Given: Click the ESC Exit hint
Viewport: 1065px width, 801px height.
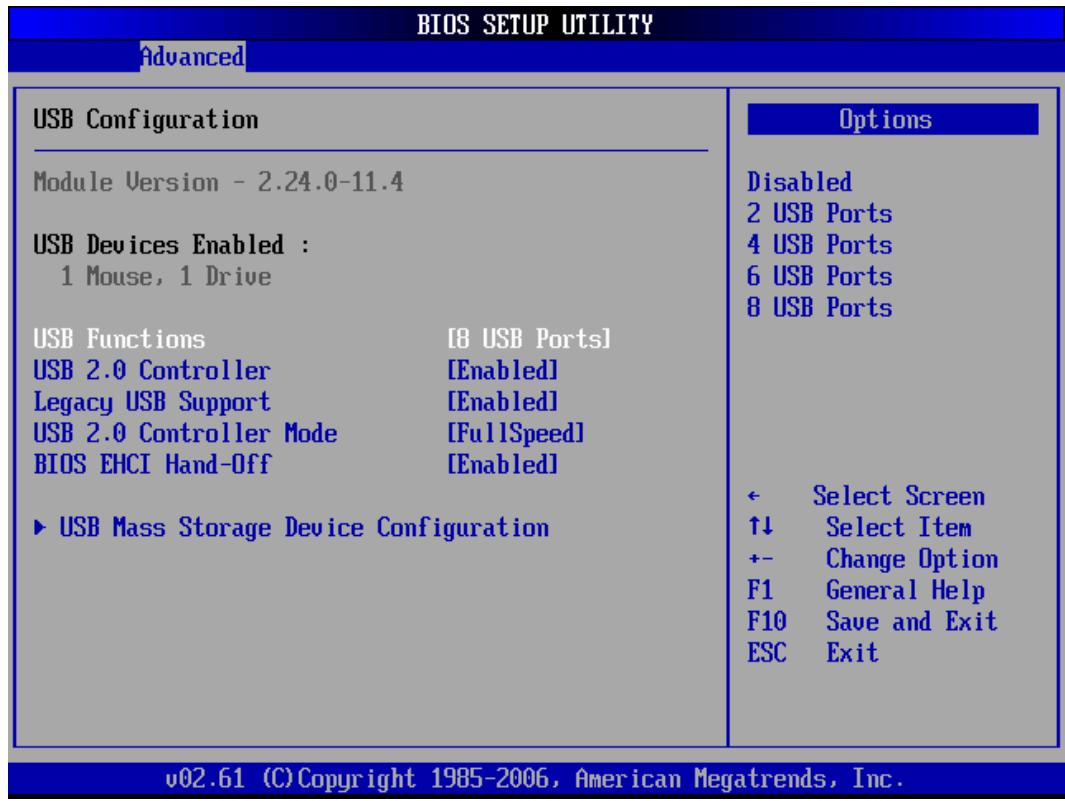Looking at the screenshot, I should [x=813, y=653].
